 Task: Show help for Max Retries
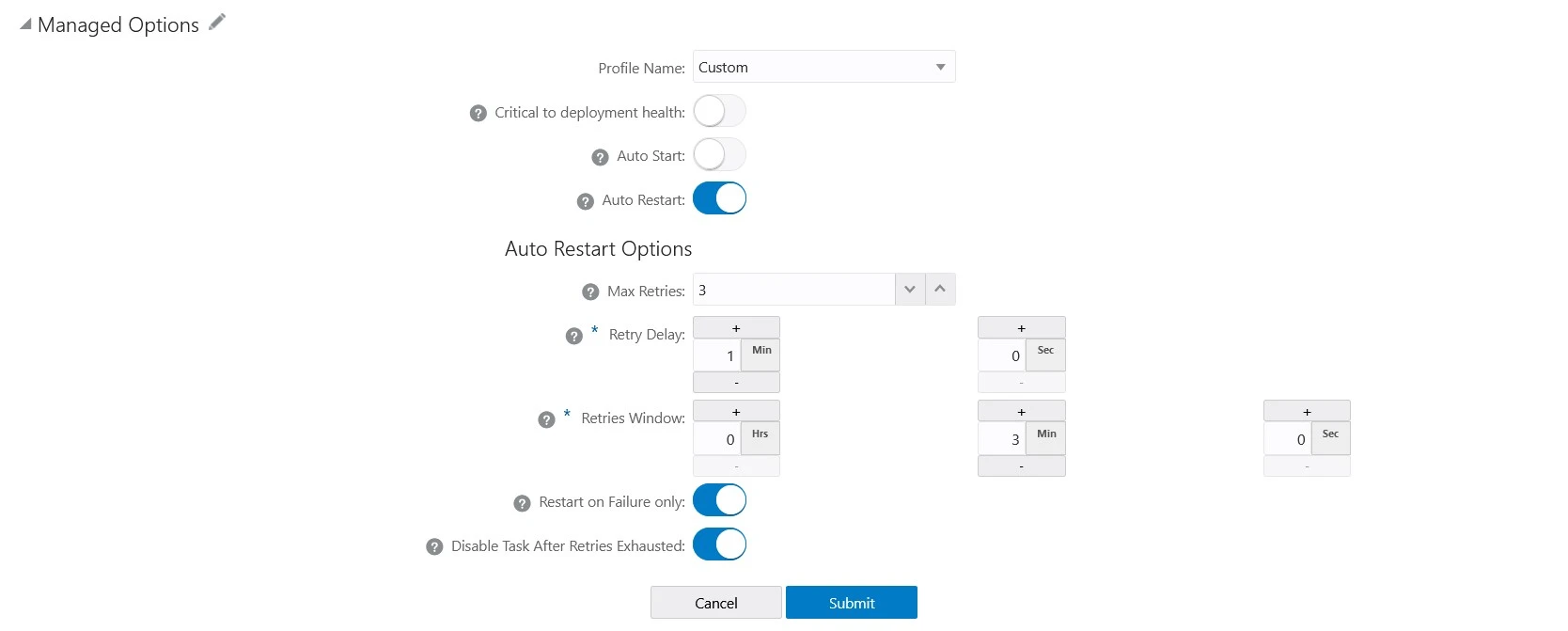[x=590, y=292]
